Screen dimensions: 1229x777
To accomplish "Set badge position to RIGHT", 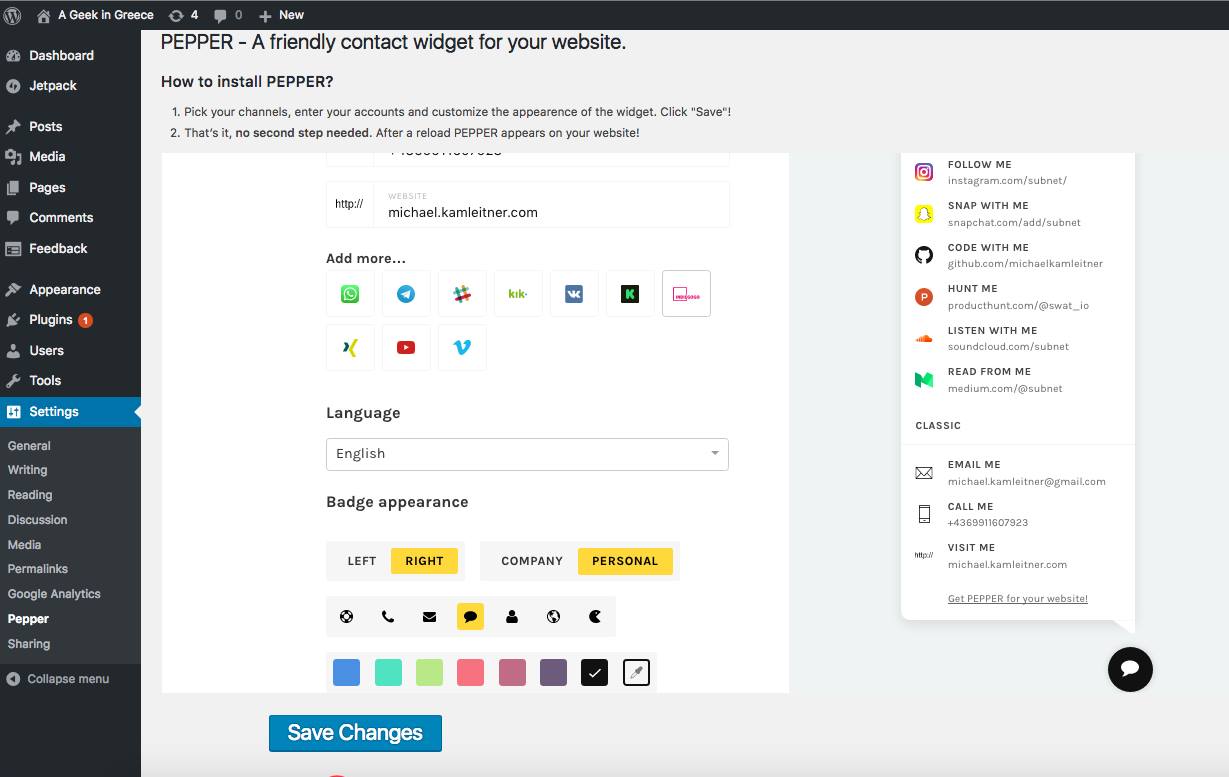I will 424,561.
